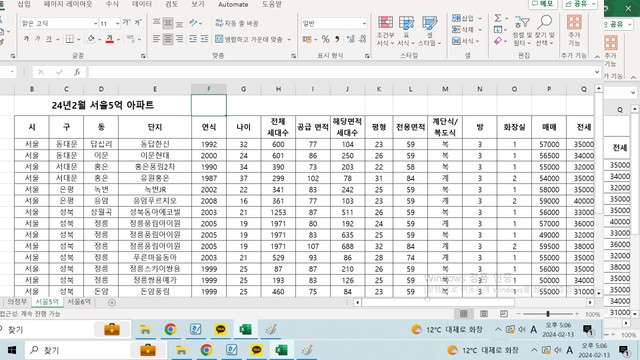Screen dimensions: 640x360
Task: Click the 메모 comments button
Action: 543,4
